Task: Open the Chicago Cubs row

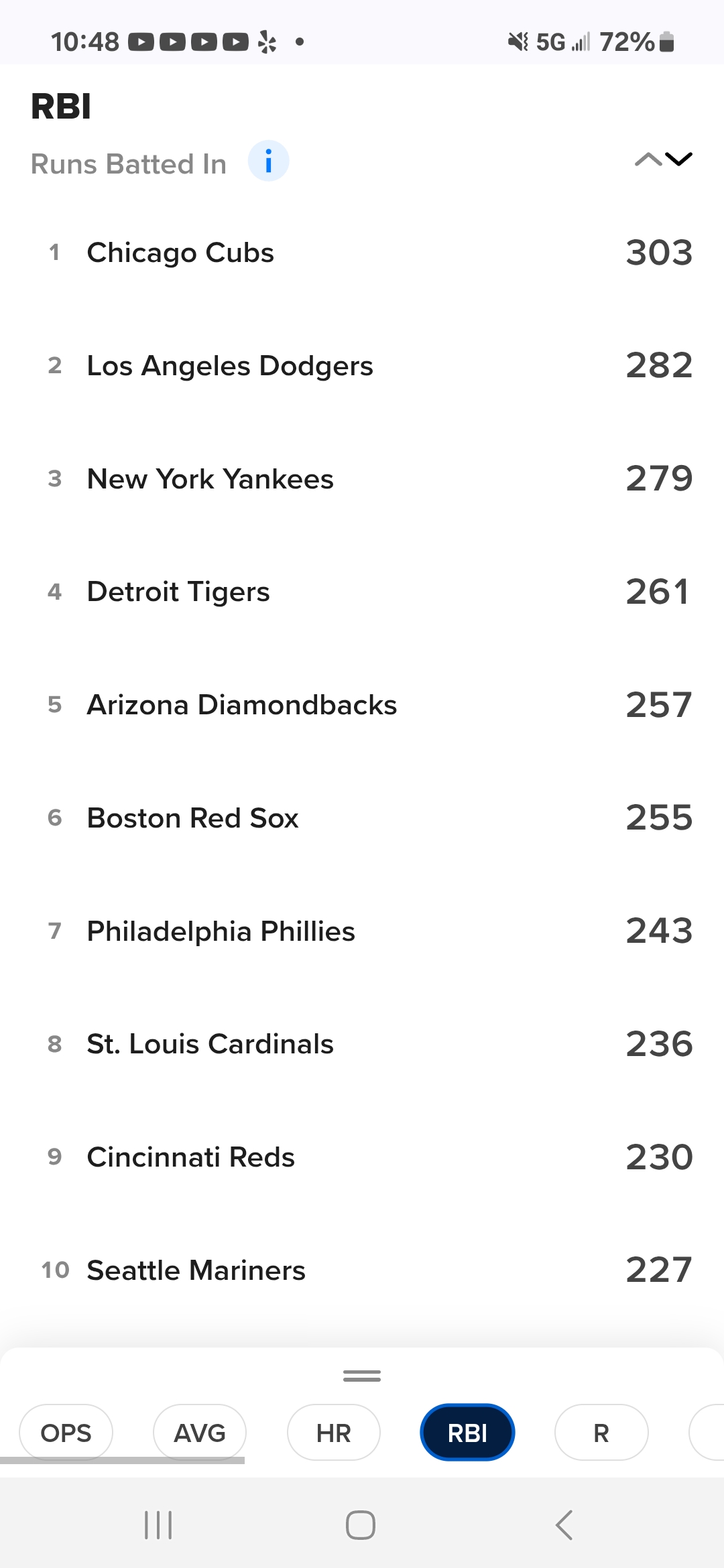Action: [362, 253]
